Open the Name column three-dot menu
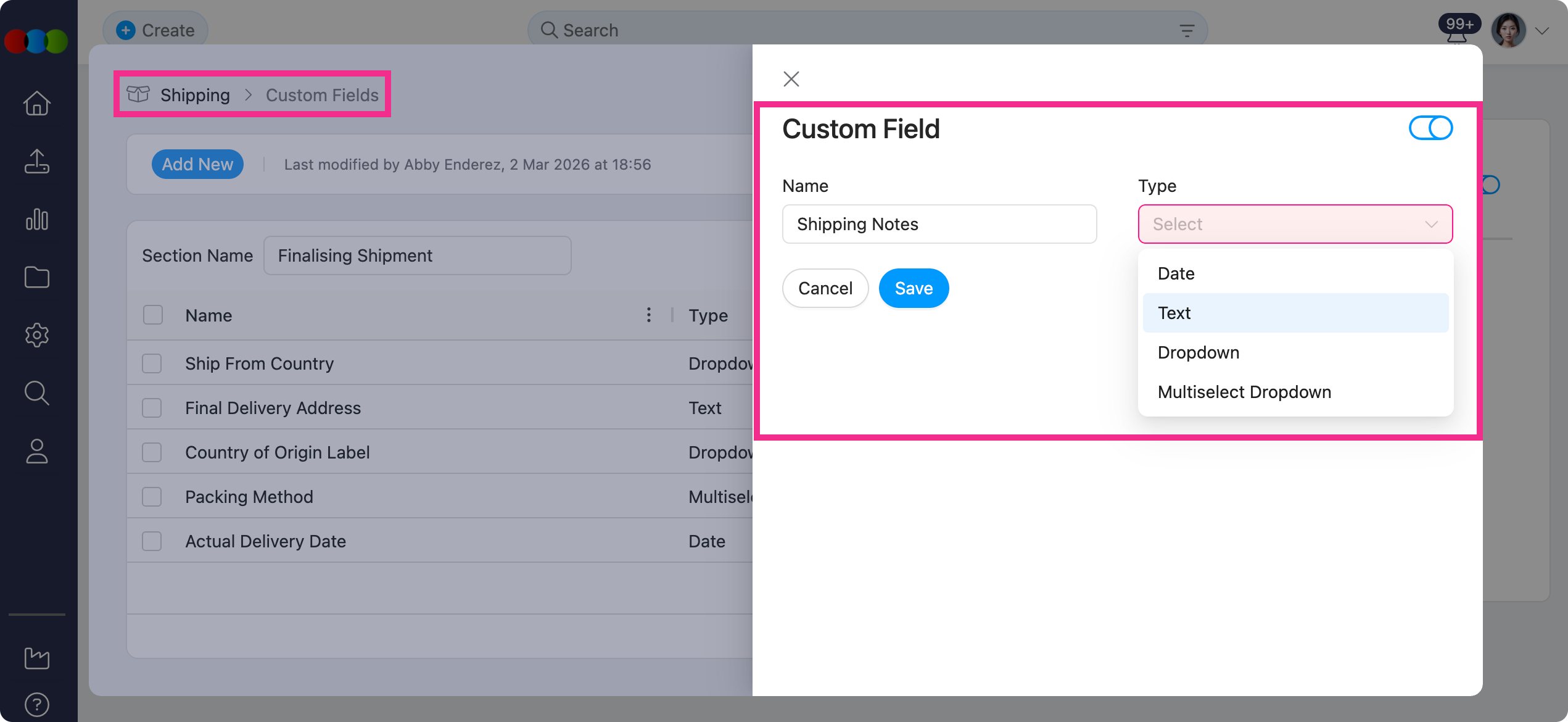1568x722 pixels. click(x=648, y=315)
